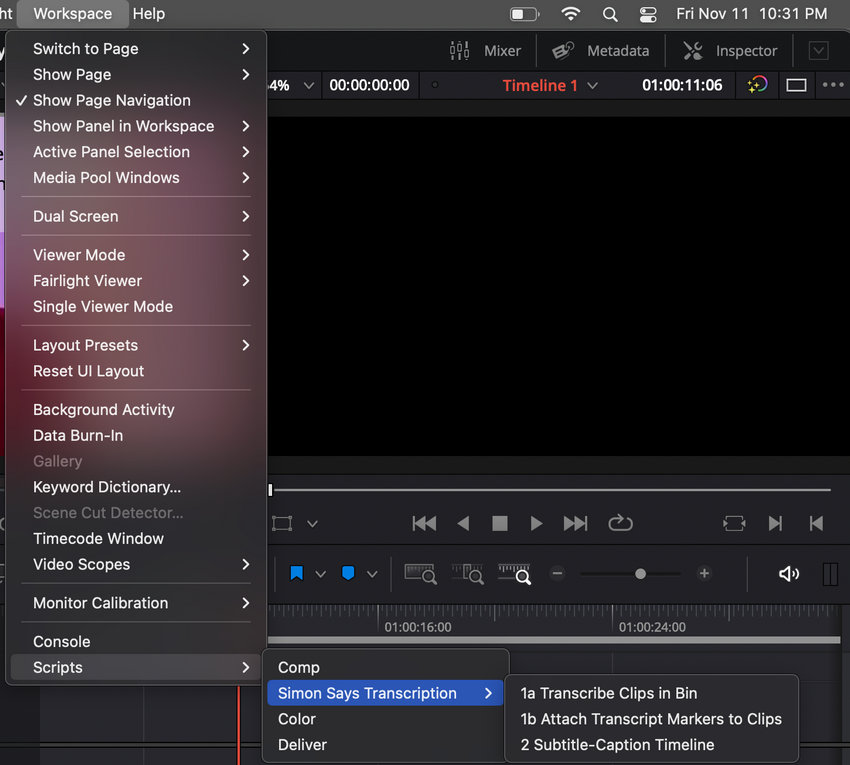Click the zoom in plus button

tap(704, 573)
